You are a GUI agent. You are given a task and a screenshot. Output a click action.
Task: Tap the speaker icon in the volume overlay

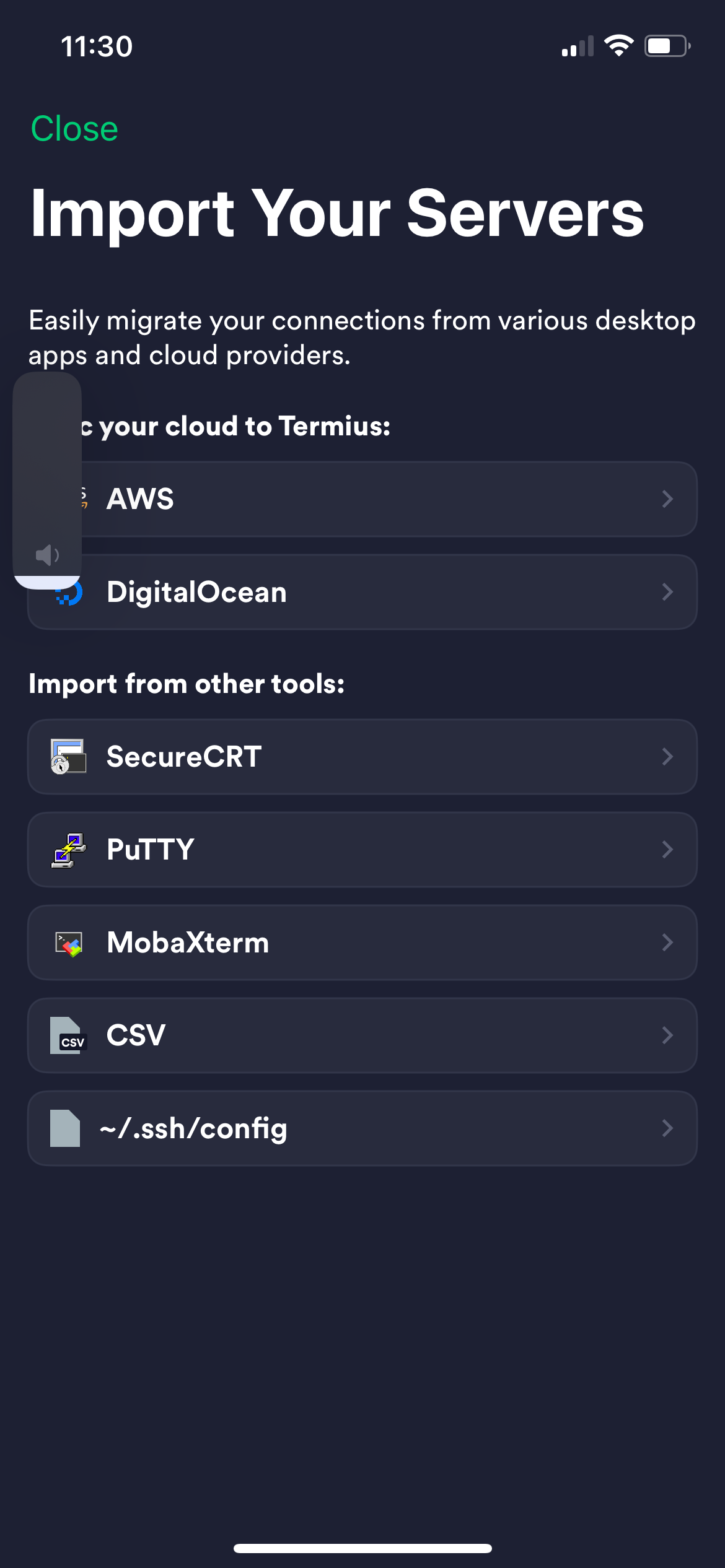pyautogui.click(x=47, y=554)
